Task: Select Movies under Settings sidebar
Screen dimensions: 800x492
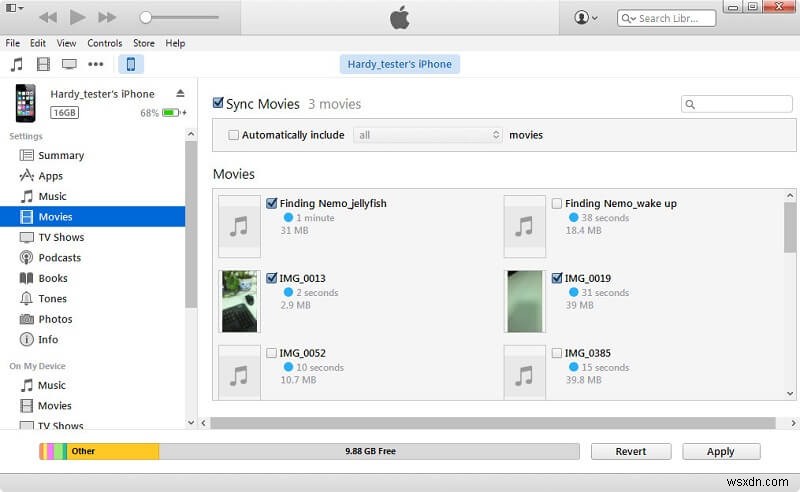Action: [92, 216]
